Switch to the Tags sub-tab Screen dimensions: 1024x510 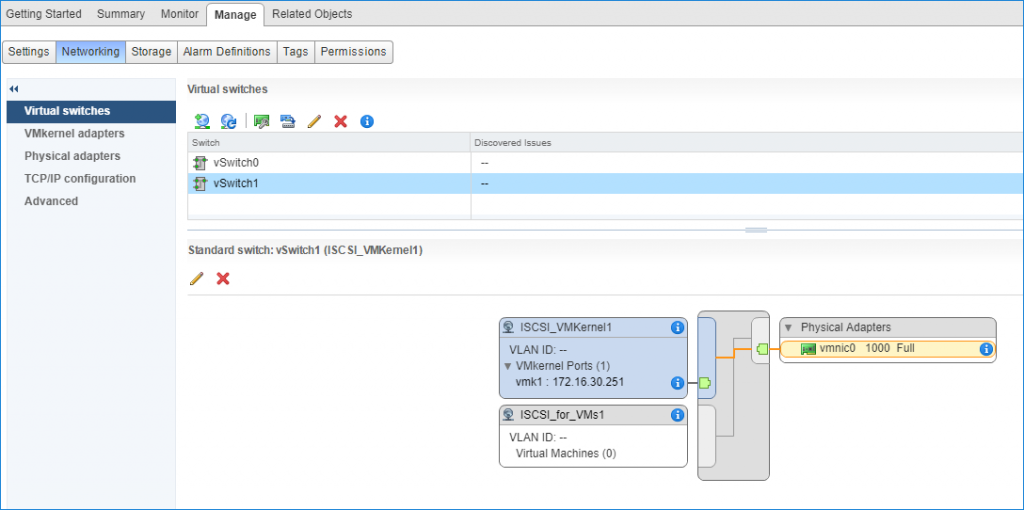(296, 52)
